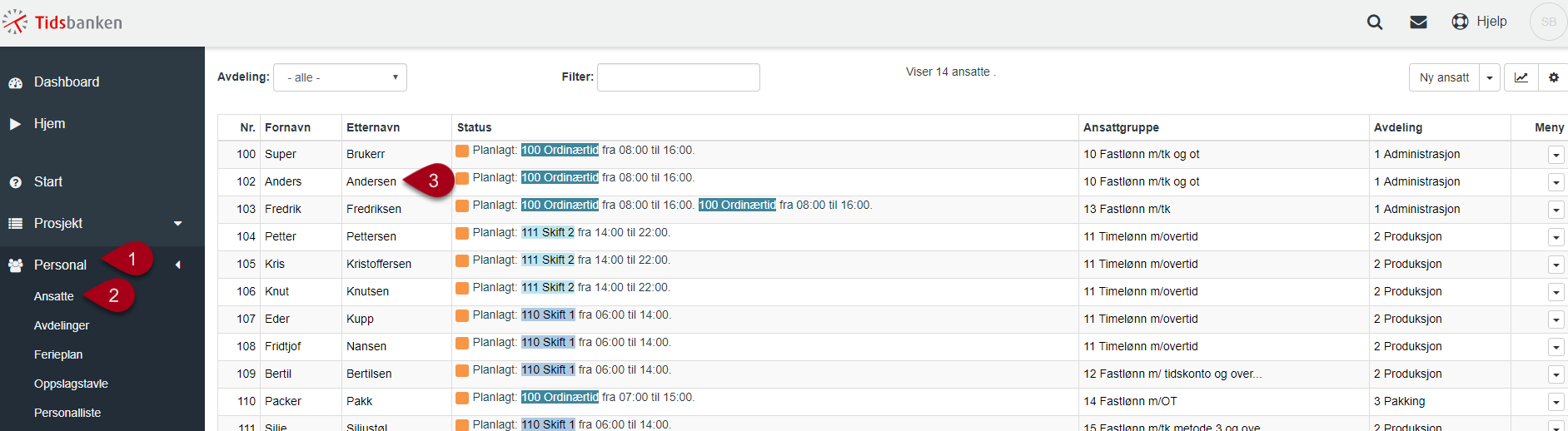This screenshot has width=1568, height=431.
Task: Open the settings gear icon
Action: pos(1553,77)
